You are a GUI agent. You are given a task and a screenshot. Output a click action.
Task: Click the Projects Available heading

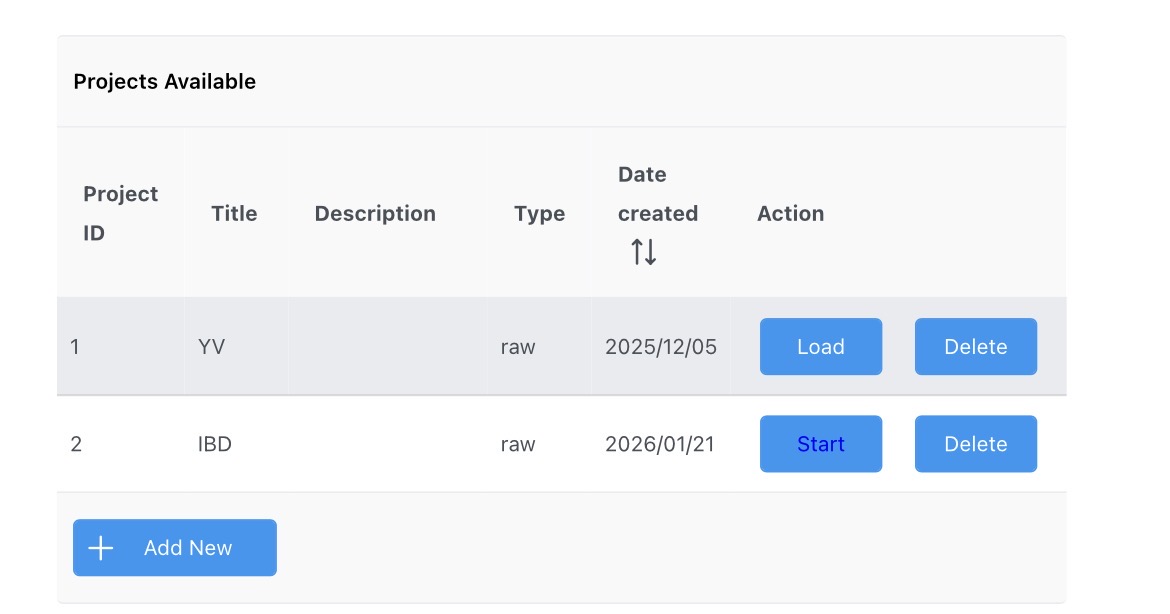click(165, 82)
